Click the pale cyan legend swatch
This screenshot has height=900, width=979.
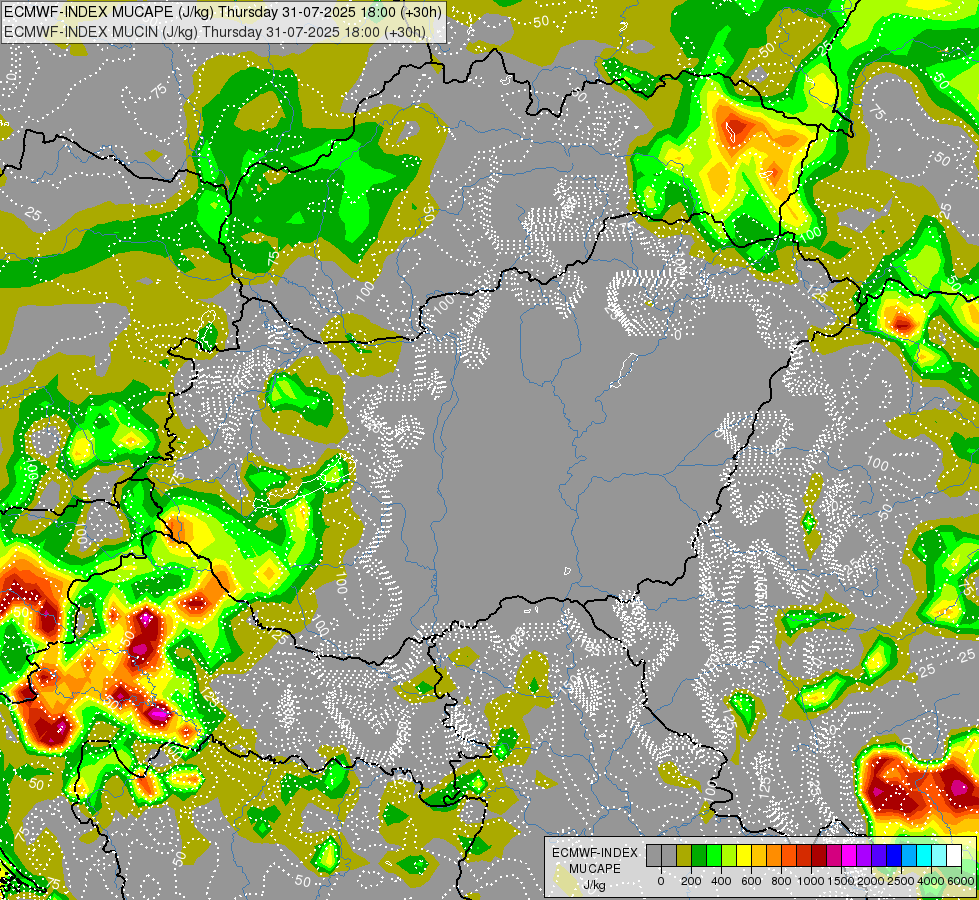click(x=939, y=856)
